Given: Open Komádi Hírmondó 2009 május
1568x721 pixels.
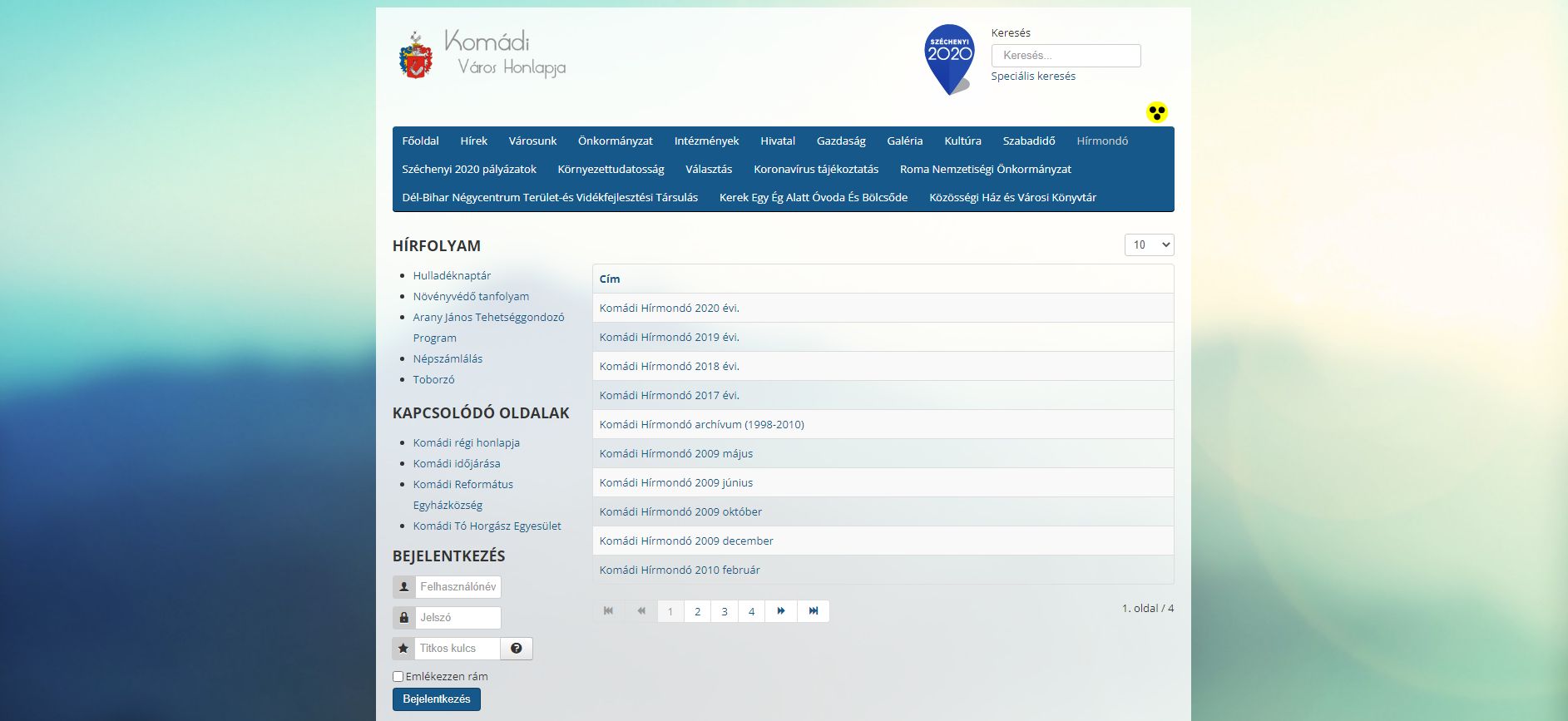Looking at the screenshot, I should 675,453.
